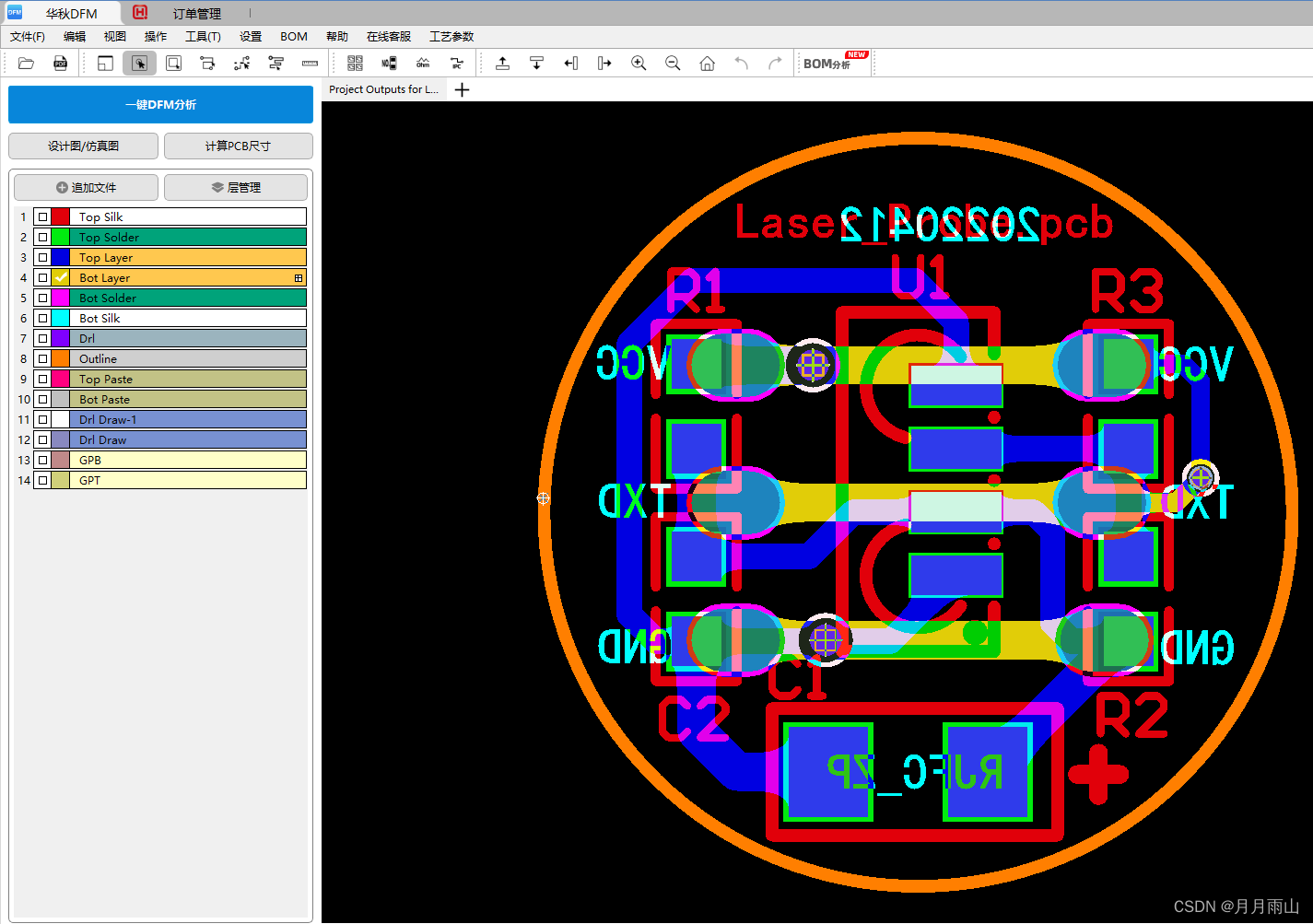Select the ruler measurement tool
The image size is (1313, 924).
(x=310, y=63)
